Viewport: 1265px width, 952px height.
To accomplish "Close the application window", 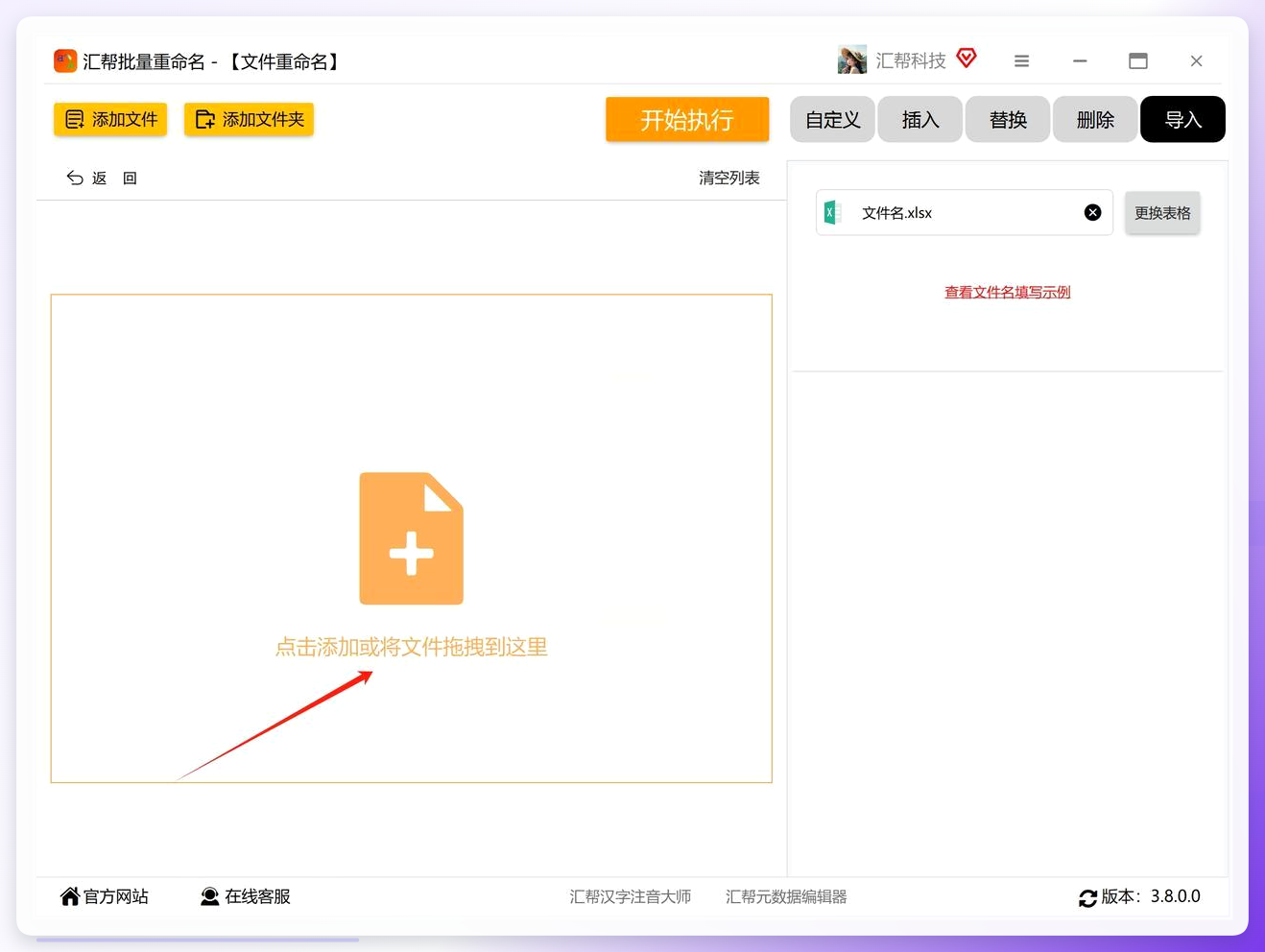I will pyautogui.click(x=1196, y=61).
